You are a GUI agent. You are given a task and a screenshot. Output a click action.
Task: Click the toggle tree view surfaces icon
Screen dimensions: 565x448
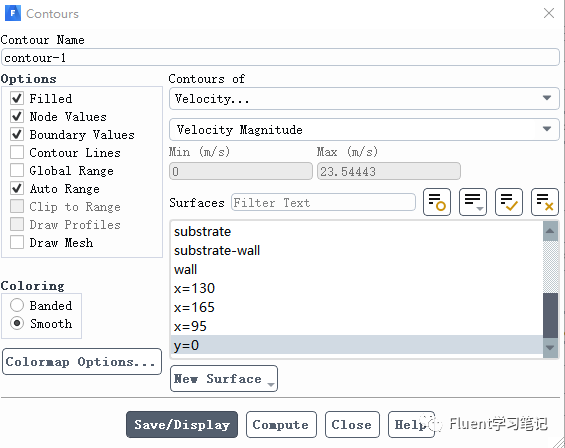click(437, 202)
